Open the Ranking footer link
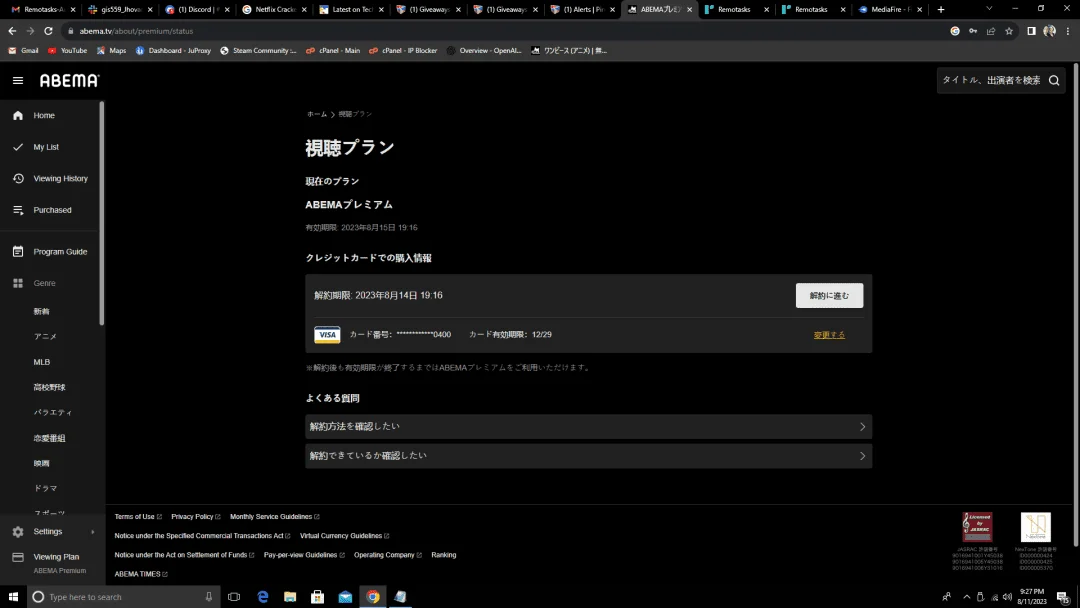Screen dimensions: 1080x608 tap(444, 555)
